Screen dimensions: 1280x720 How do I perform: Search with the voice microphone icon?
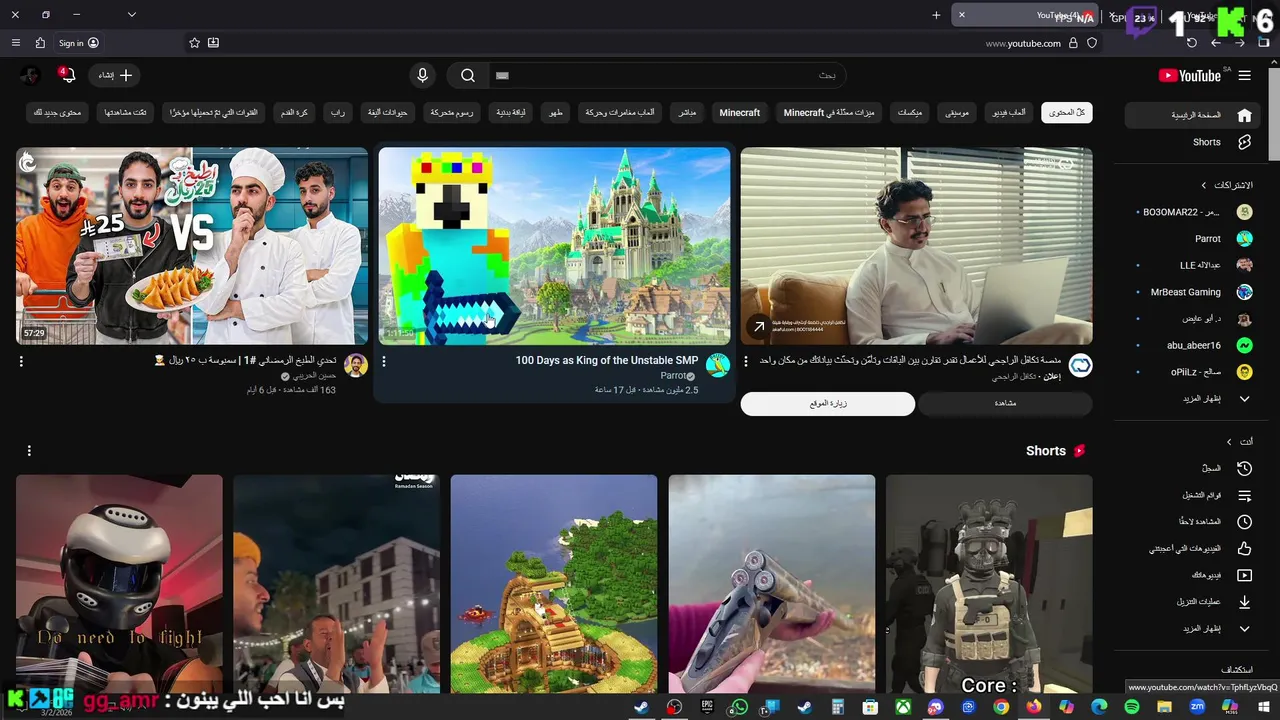422,75
